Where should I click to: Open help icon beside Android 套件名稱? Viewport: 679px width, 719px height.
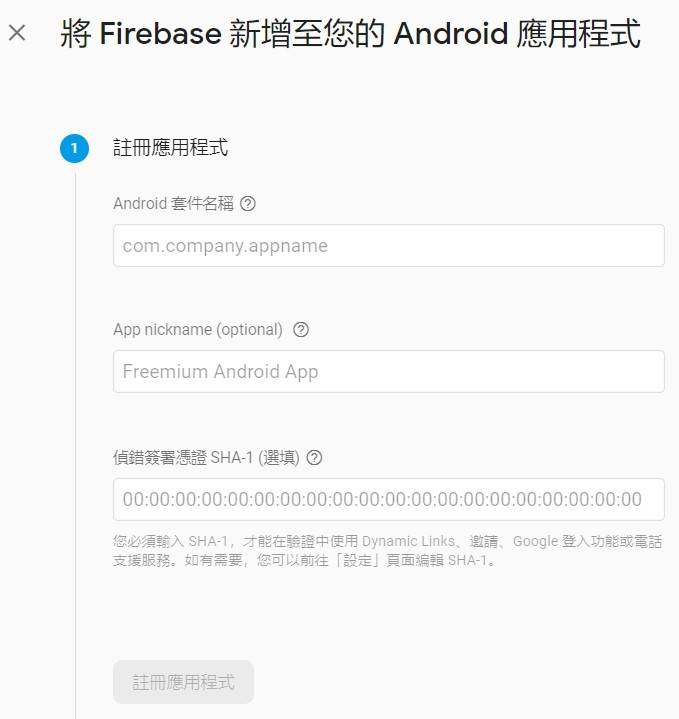[x=248, y=203]
